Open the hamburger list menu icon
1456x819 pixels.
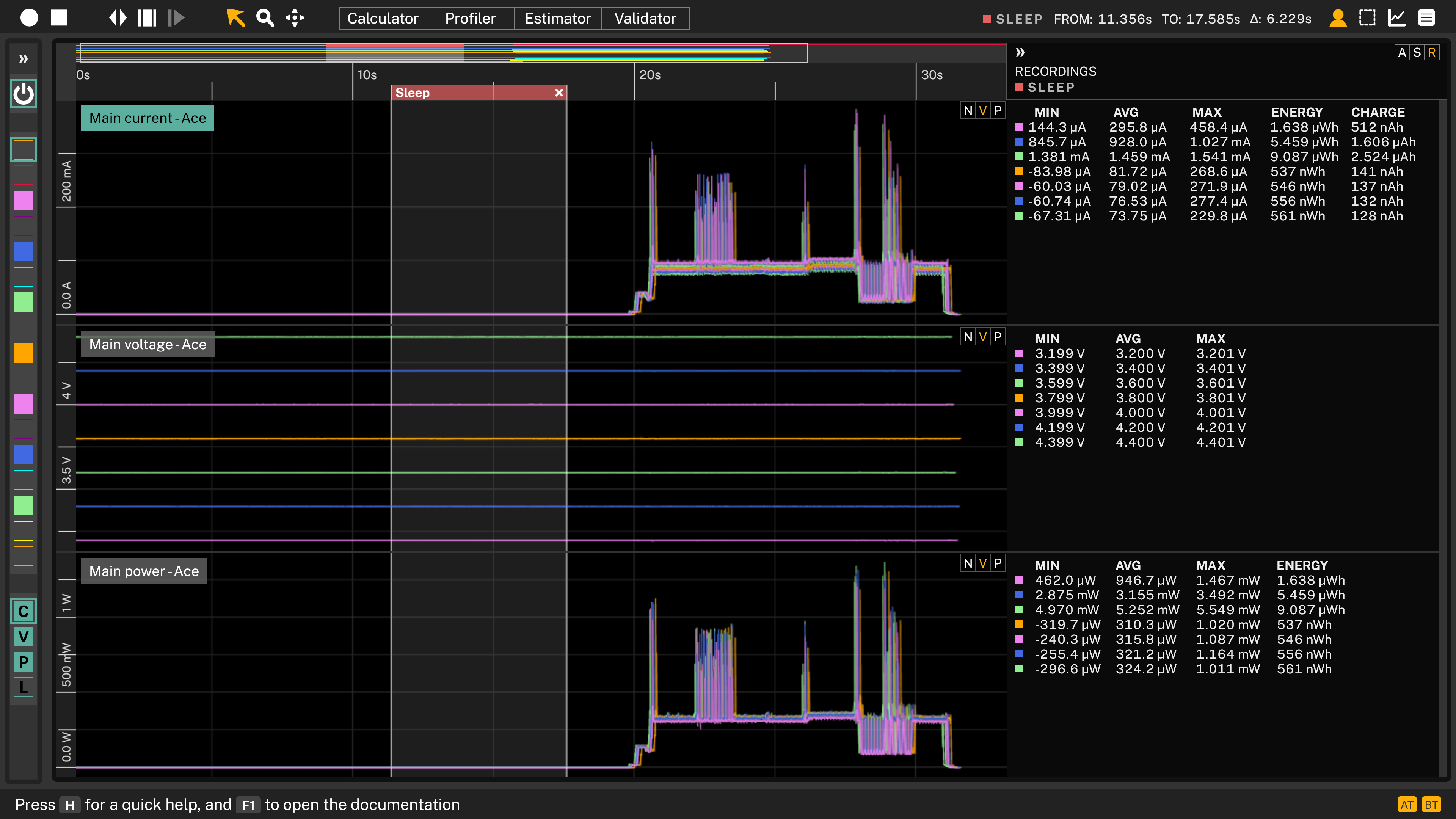click(x=1426, y=18)
